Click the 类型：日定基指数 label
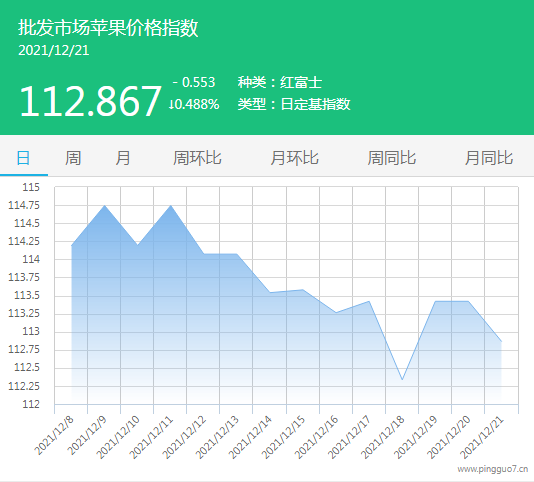The image size is (534, 482). pyautogui.click(x=294, y=104)
